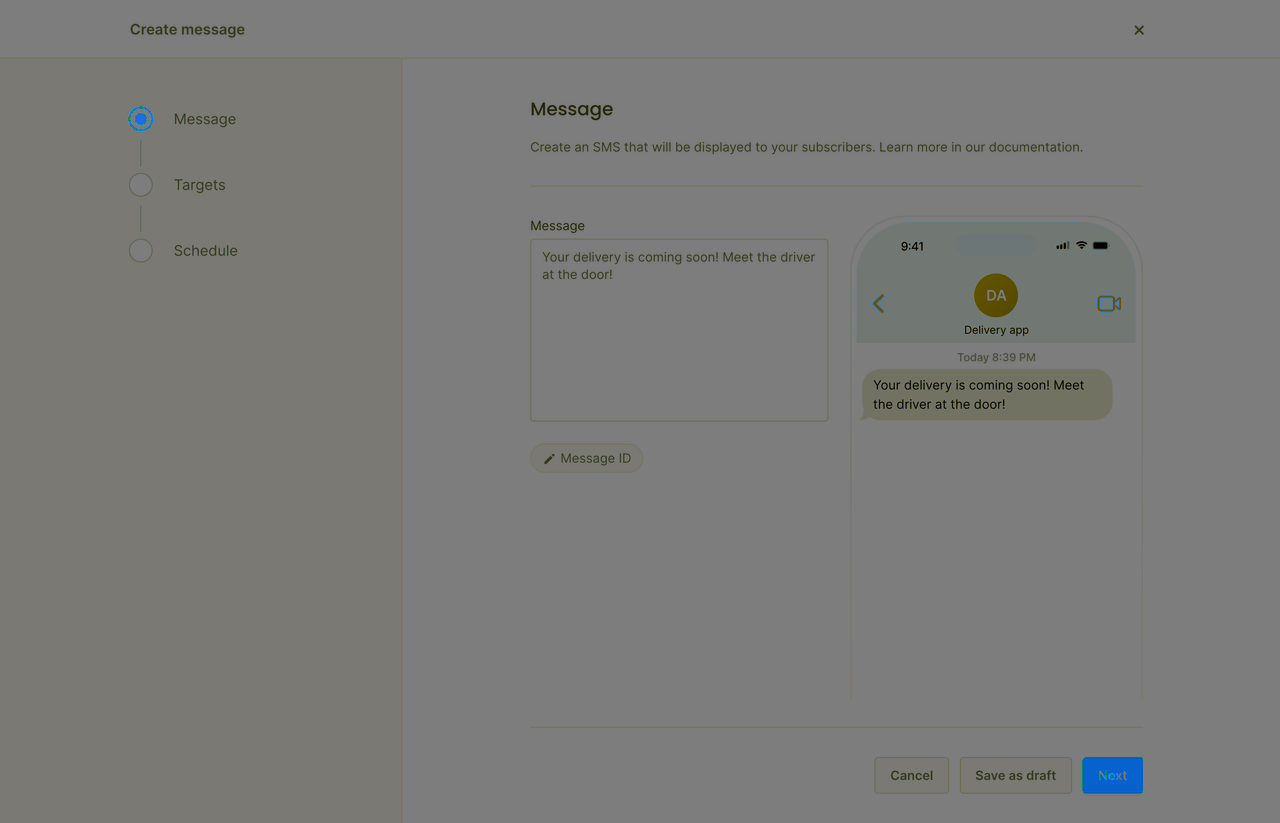Click the close X of the Create message dialog
1280x823 pixels.
1138,29
